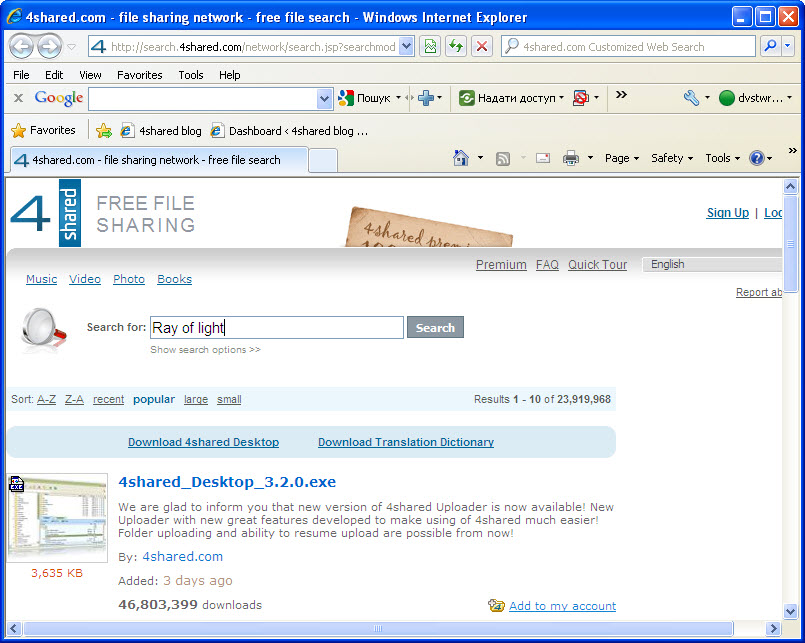Open the FAQ link
The height and width of the screenshot is (643, 805).
tap(547, 264)
